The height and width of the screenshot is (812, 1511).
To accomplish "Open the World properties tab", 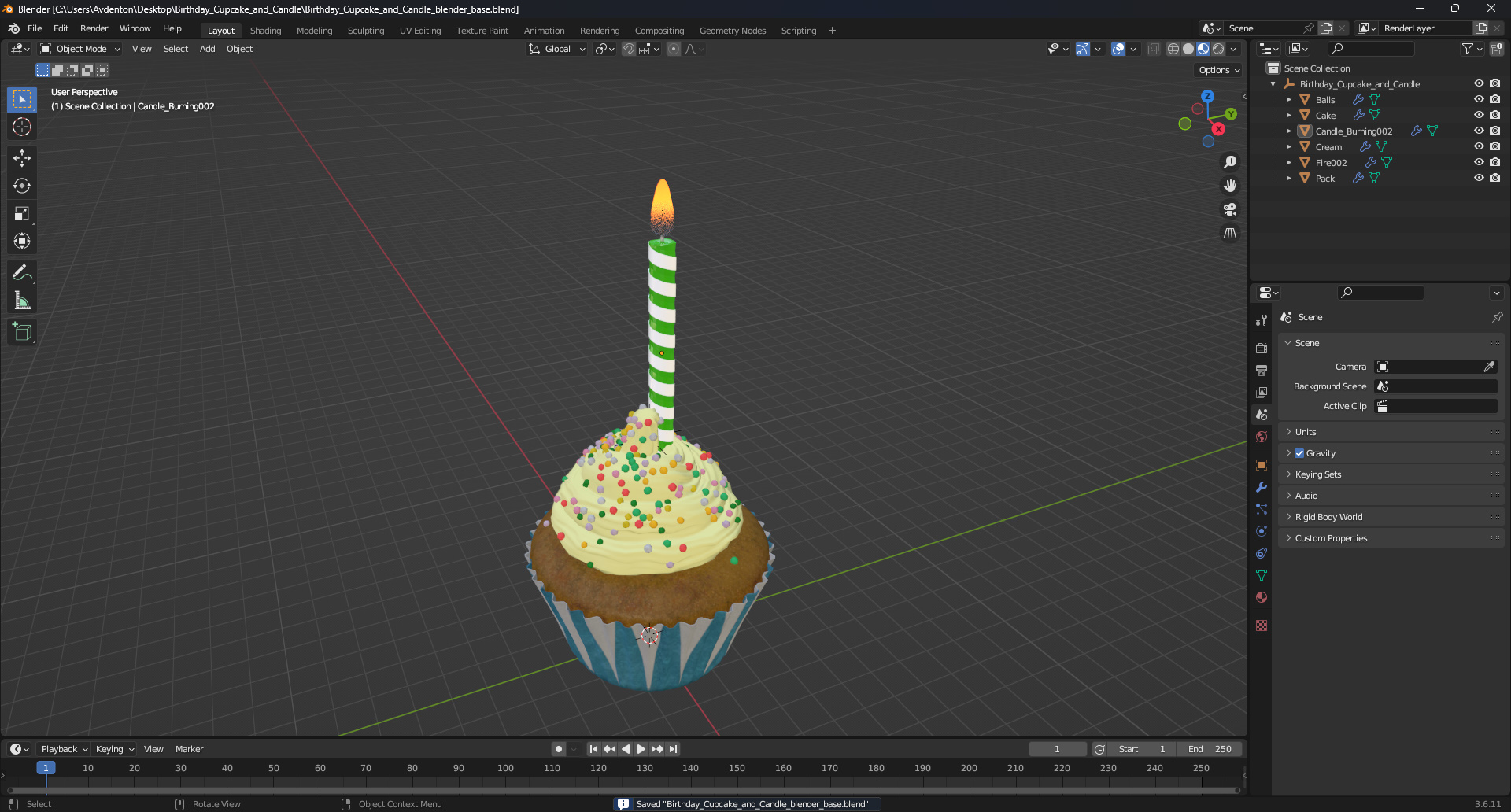I will tap(1262, 437).
